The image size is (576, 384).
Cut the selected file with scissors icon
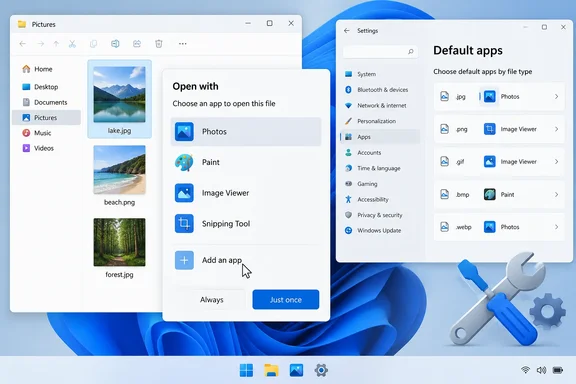pos(72,44)
